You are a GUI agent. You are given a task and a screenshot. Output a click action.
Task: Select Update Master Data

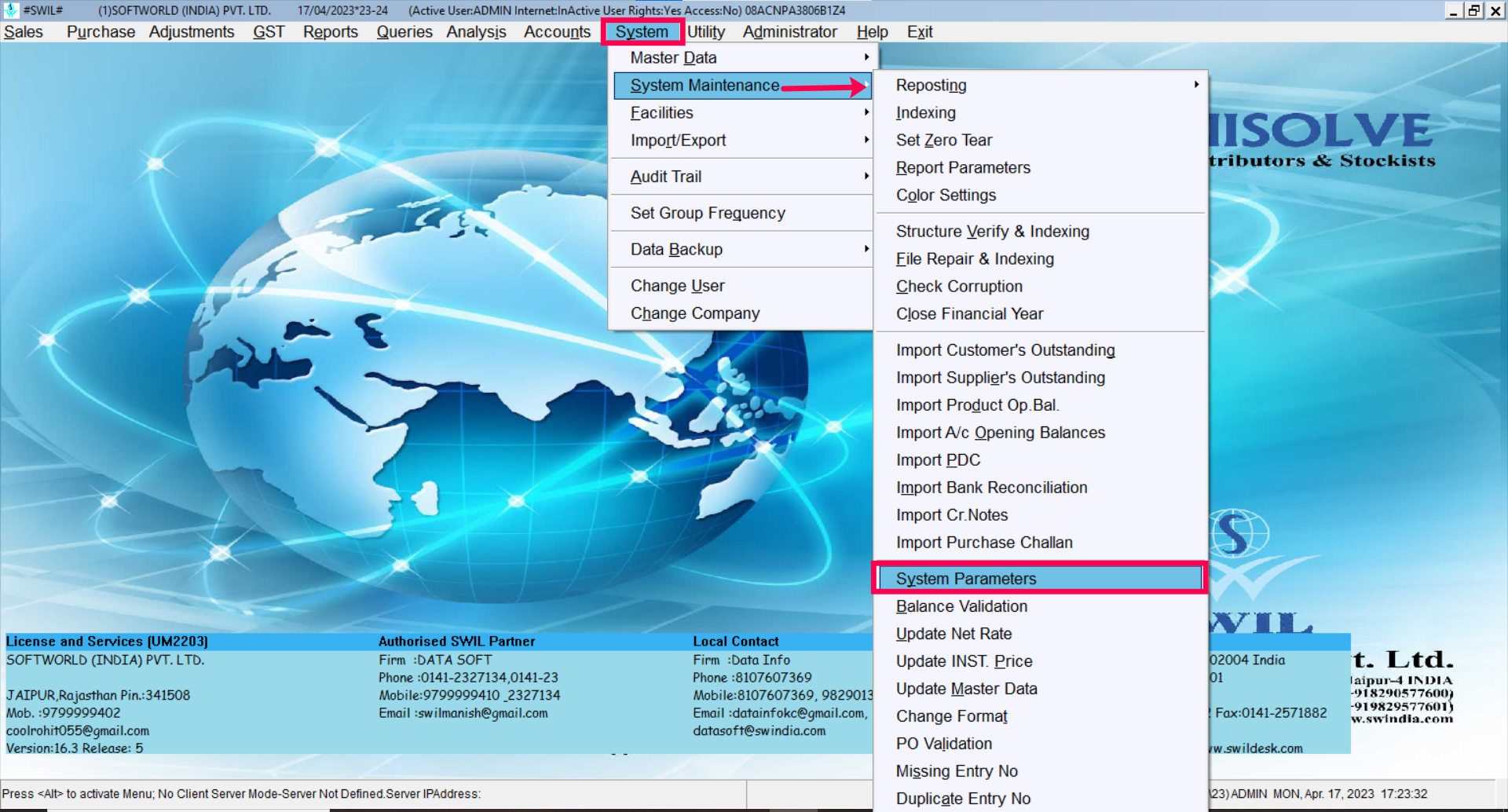(x=1041, y=689)
